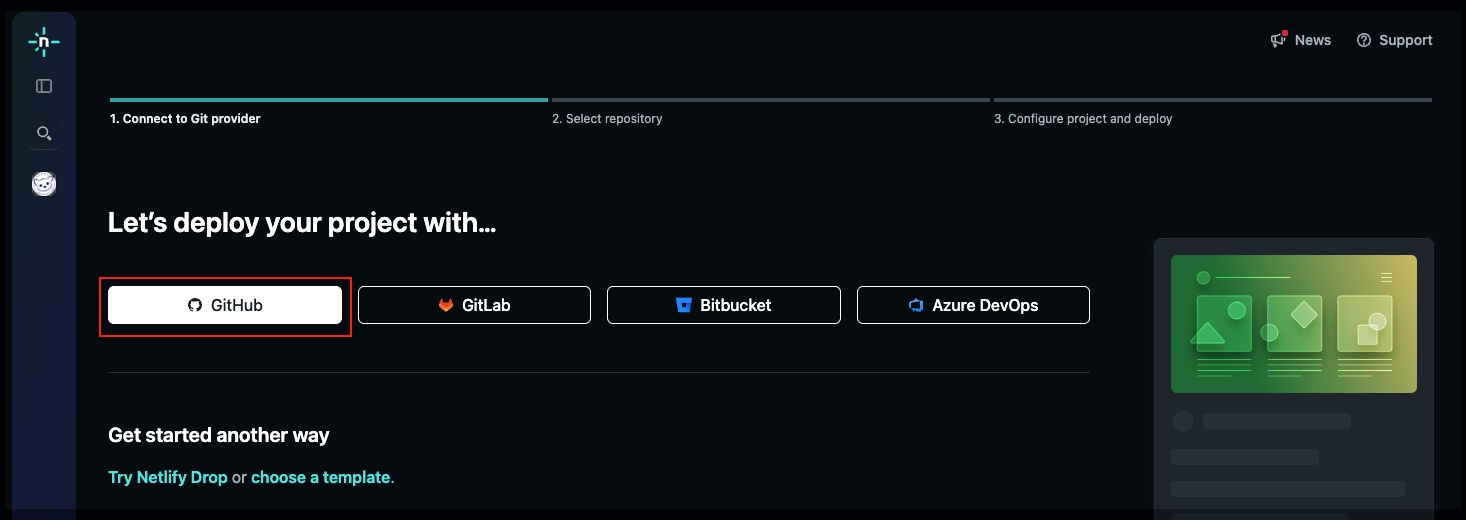Open the News text link
Screen dimensions: 1466x520
1313,40
